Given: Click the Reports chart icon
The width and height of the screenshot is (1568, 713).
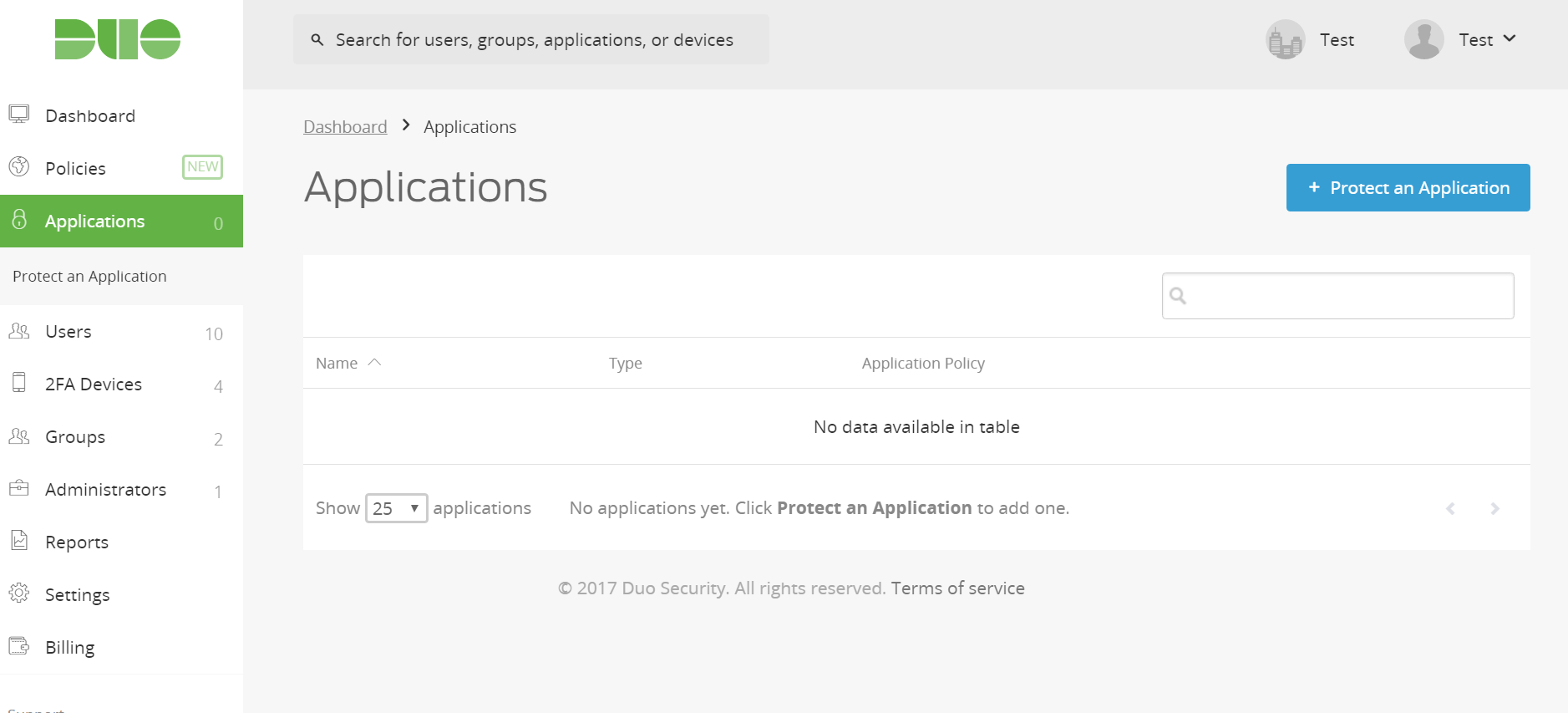Looking at the screenshot, I should pos(19,541).
